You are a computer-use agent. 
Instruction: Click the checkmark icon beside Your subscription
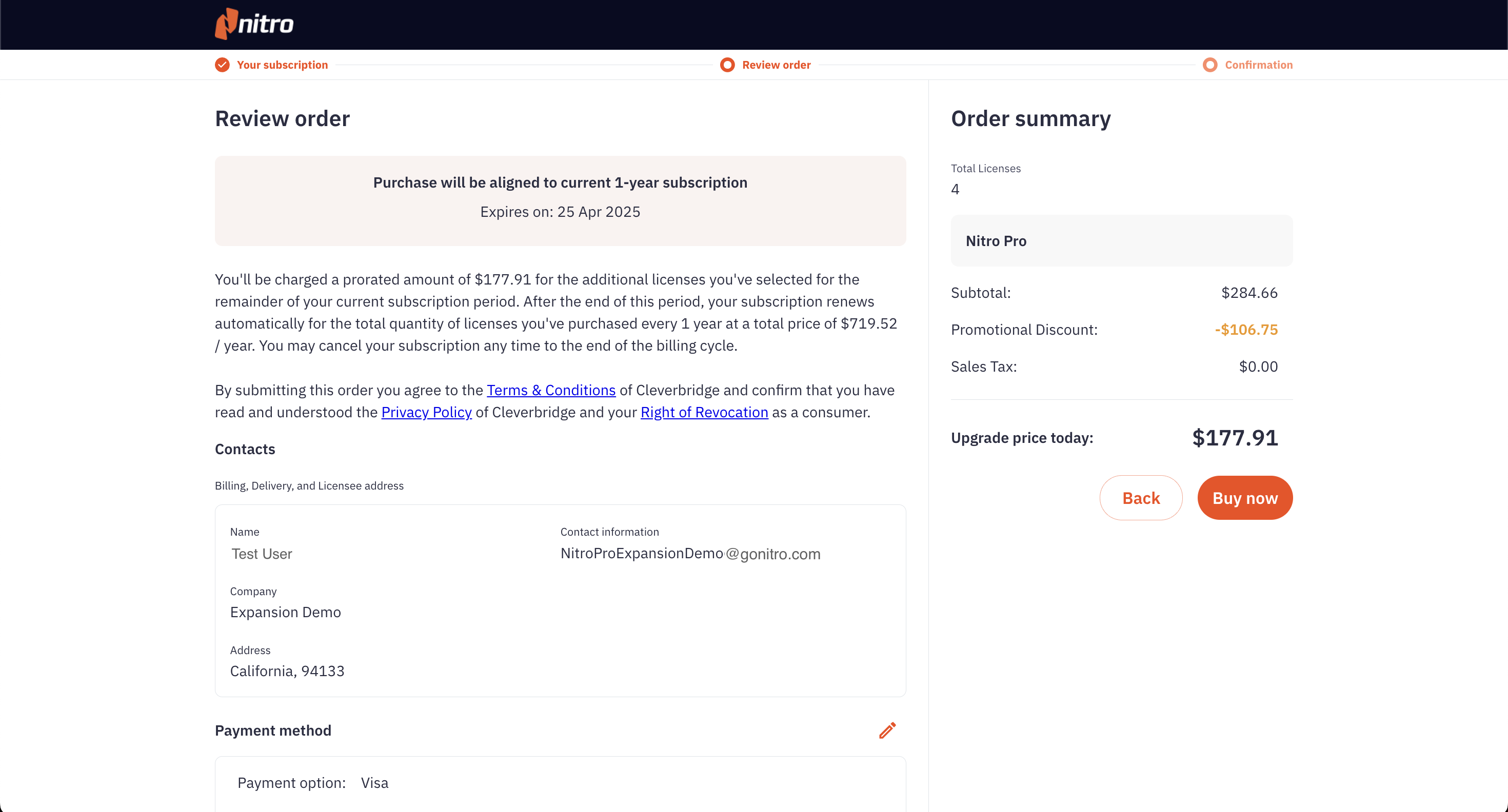[x=222, y=65]
